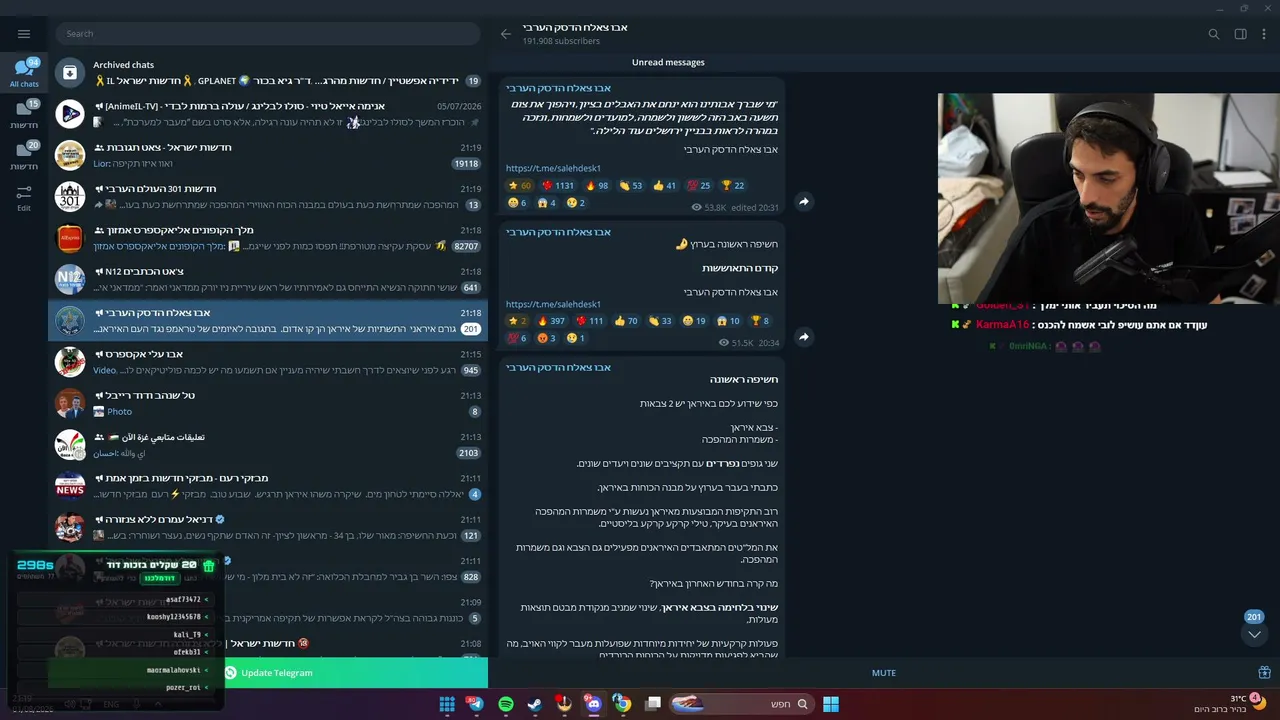Screen dimensions: 1280x720
Task: Toggle the star reaction showing 60
Action: point(520,186)
